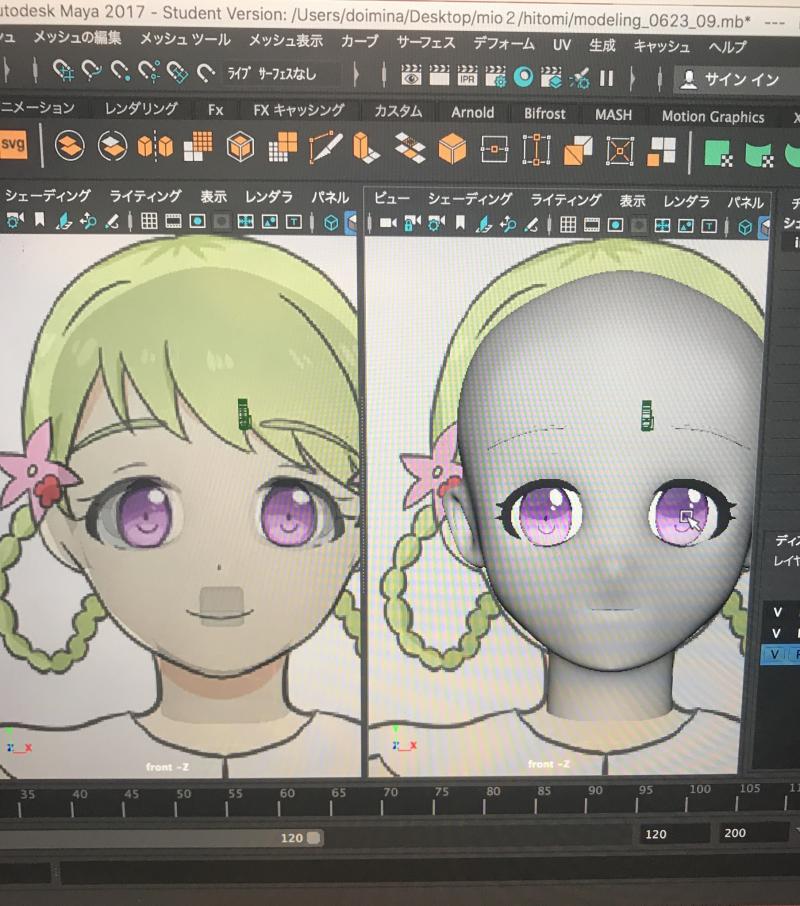This screenshot has height=906, width=800.
Task: Toggle Snap to Grids magnet icon
Action: tap(64, 70)
